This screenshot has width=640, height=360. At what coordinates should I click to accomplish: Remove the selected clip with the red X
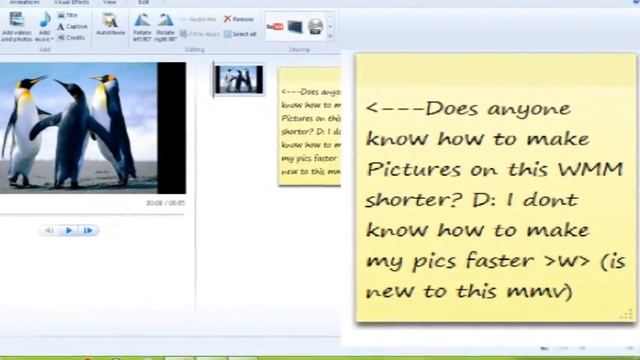pyautogui.click(x=239, y=19)
